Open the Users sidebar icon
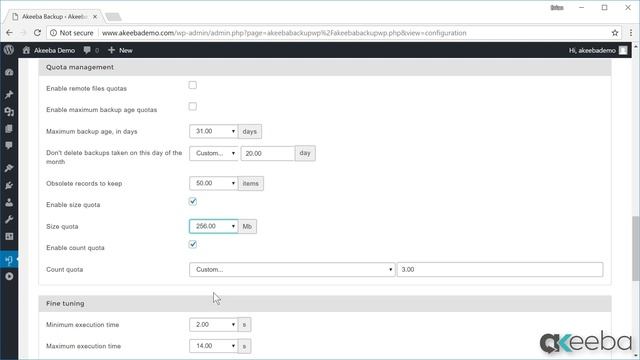The image size is (640, 360). 9,202
